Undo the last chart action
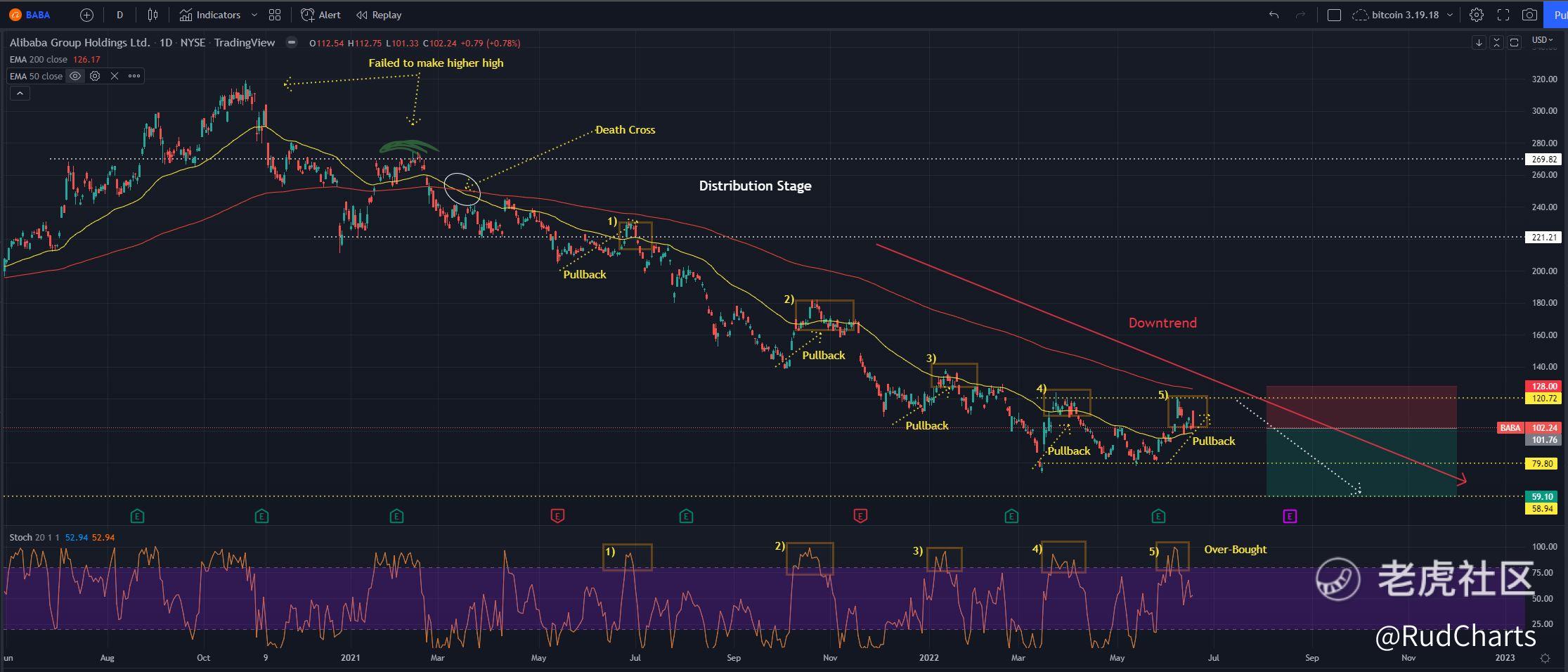Viewport: 1568px width, 672px height. point(1274,15)
